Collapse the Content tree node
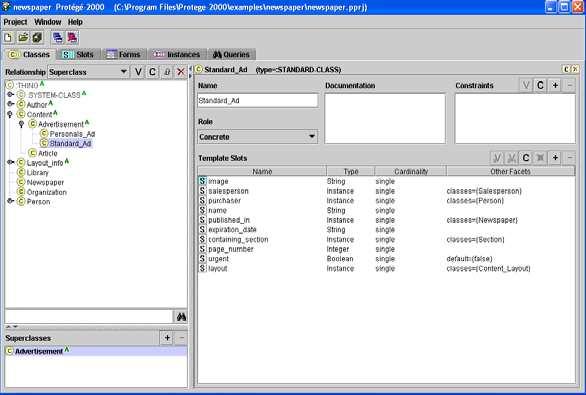The height and width of the screenshot is (395, 586). click(10, 114)
